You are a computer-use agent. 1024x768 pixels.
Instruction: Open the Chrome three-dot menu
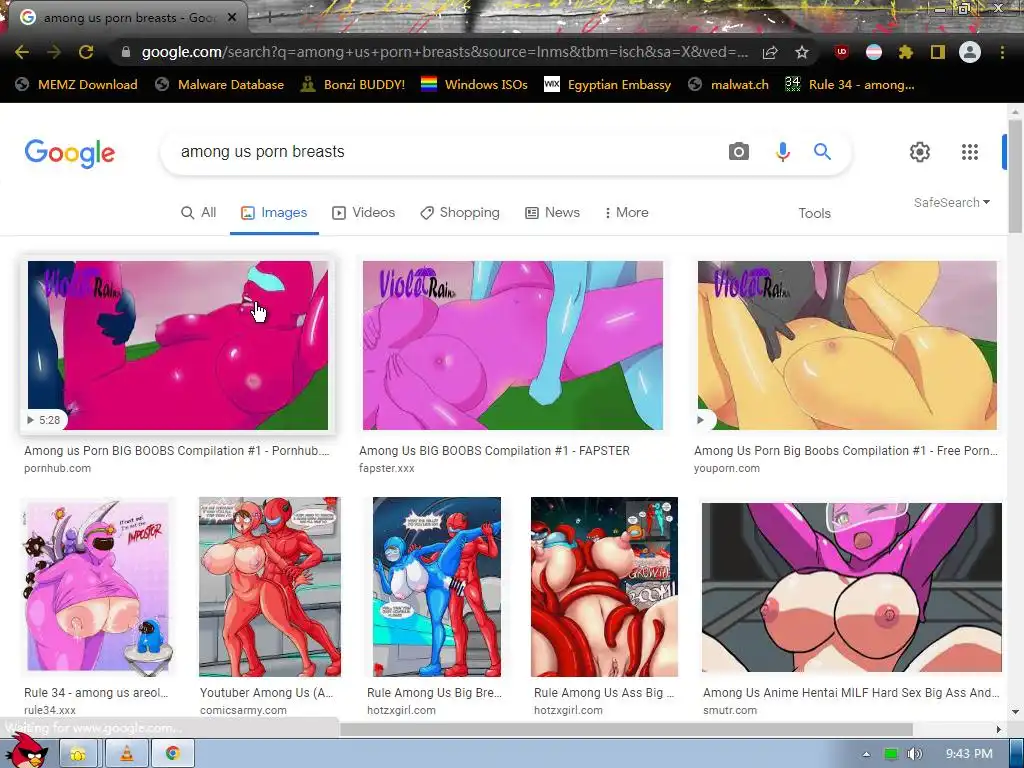(1002, 52)
